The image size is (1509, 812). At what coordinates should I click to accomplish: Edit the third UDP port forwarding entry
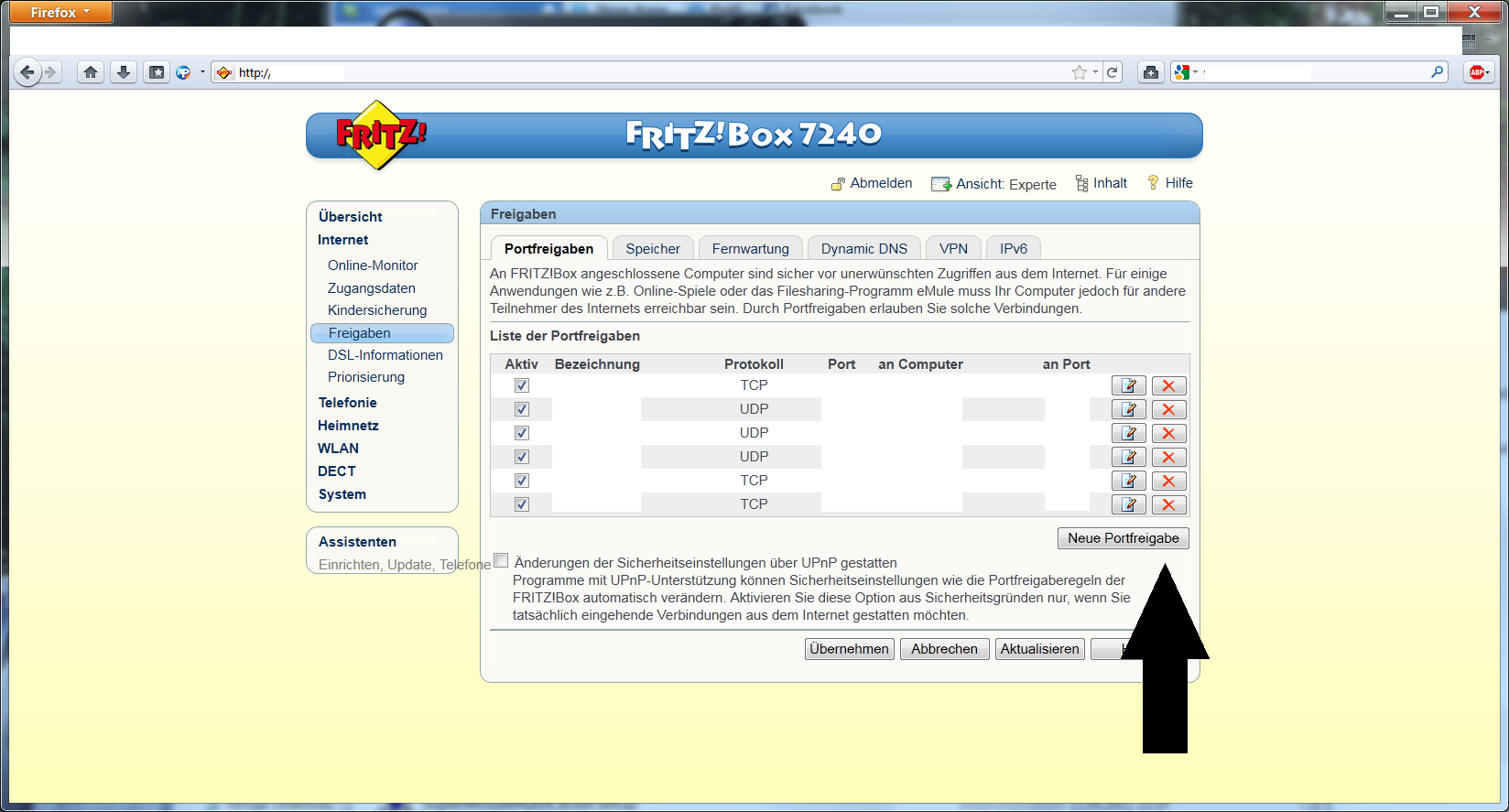pyautogui.click(x=1129, y=457)
